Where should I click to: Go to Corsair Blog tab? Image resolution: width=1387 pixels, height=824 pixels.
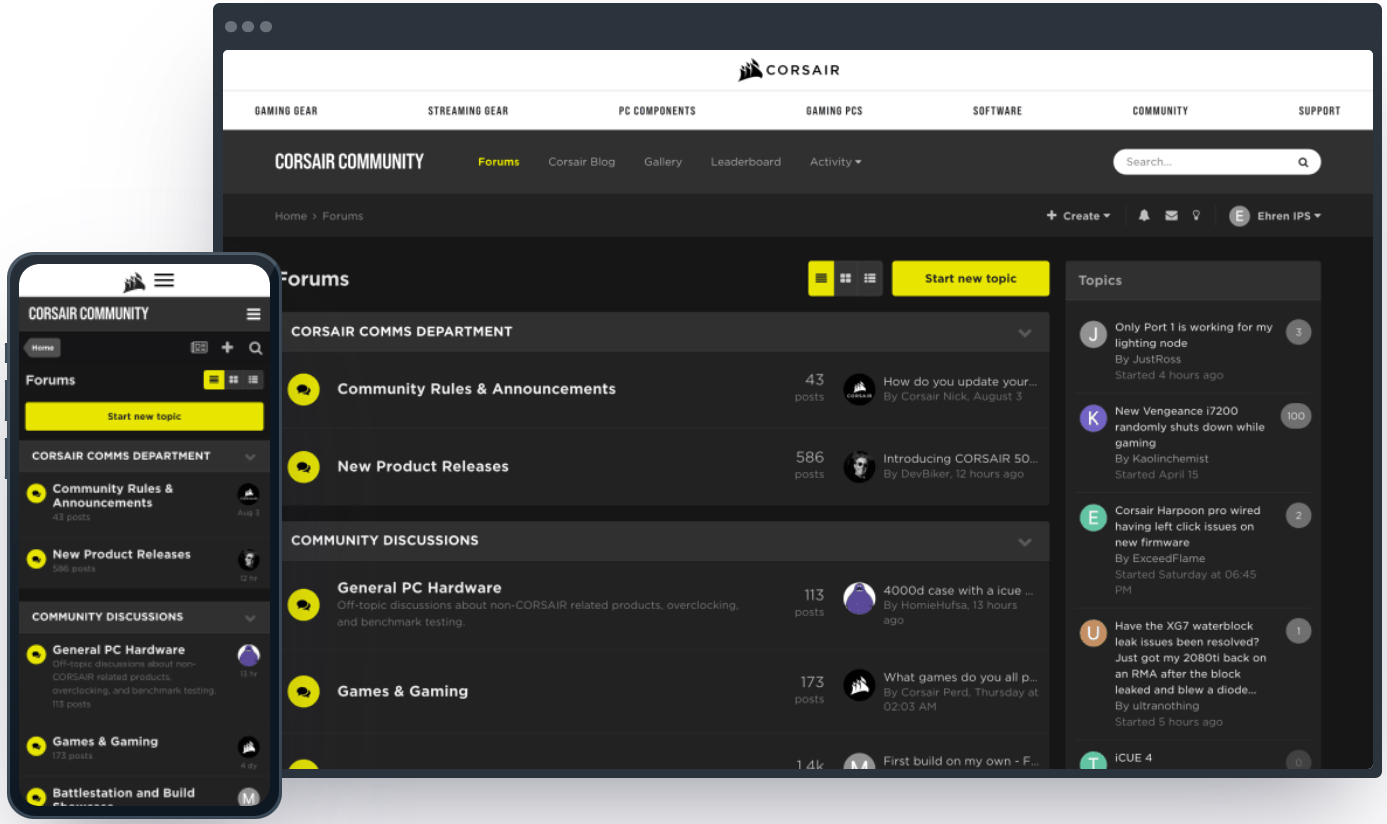tap(581, 162)
